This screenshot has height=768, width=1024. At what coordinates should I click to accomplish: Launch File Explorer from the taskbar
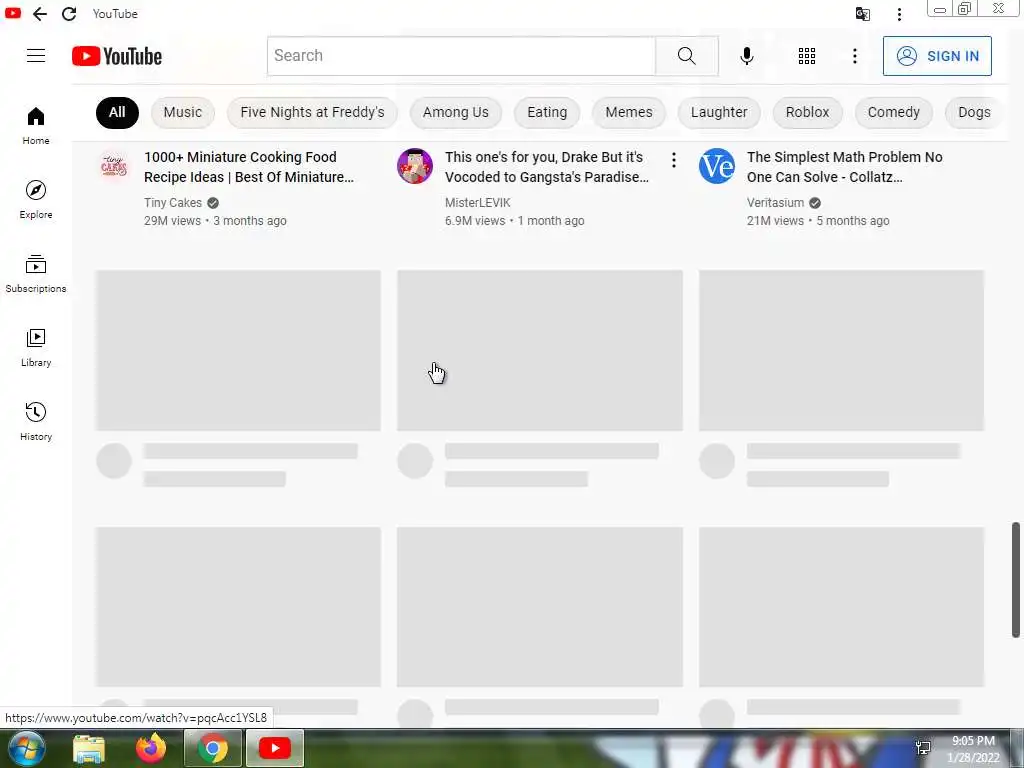89,748
